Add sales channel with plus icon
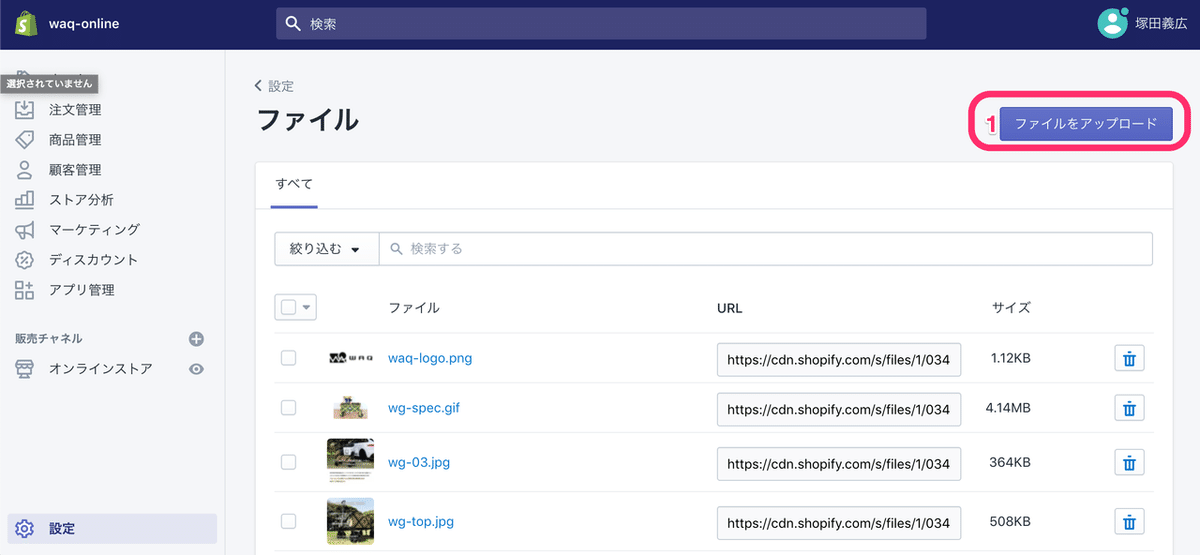Viewport: 1200px width, 555px height. click(197, 339)
